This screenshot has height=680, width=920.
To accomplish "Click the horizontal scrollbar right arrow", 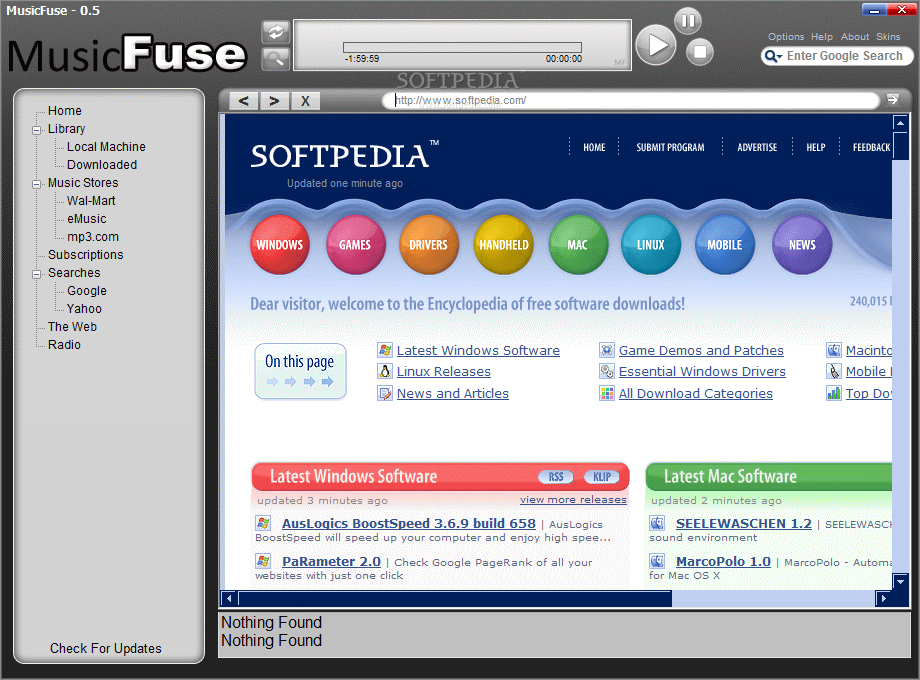I will click(882, 598).
